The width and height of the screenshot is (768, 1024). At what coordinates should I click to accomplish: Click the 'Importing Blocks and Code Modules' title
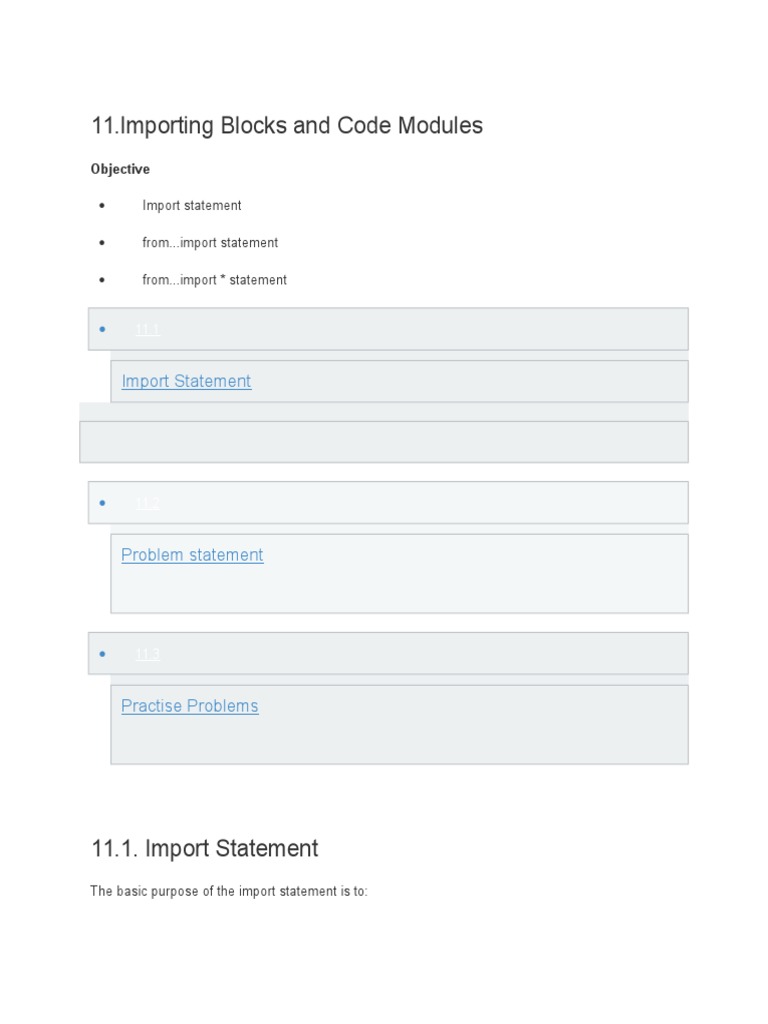pos(287,126)
